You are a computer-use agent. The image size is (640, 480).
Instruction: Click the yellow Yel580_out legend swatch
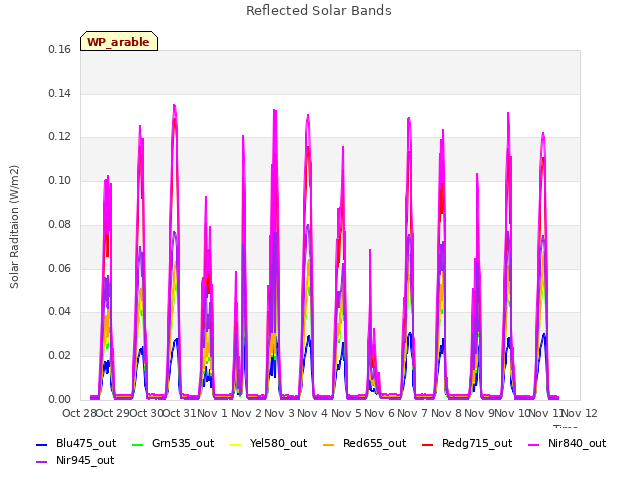236,444
